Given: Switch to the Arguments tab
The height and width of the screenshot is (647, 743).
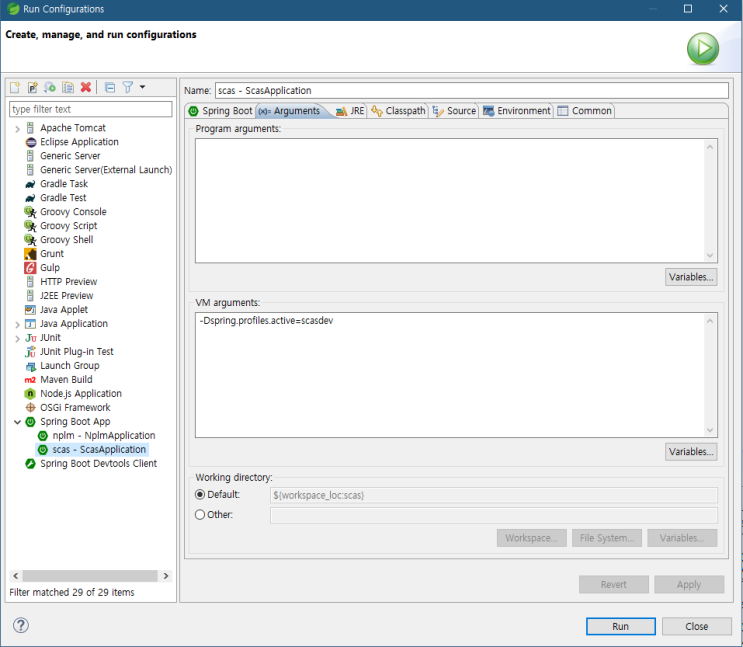Looking at the screenshot, I should pos(290,111).
